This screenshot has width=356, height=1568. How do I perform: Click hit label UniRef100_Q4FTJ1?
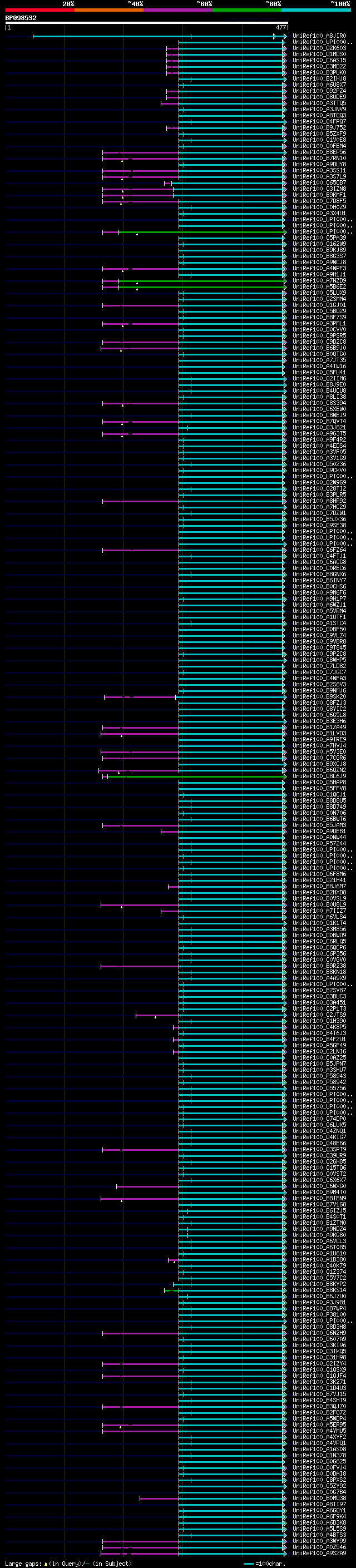point(319,556)
